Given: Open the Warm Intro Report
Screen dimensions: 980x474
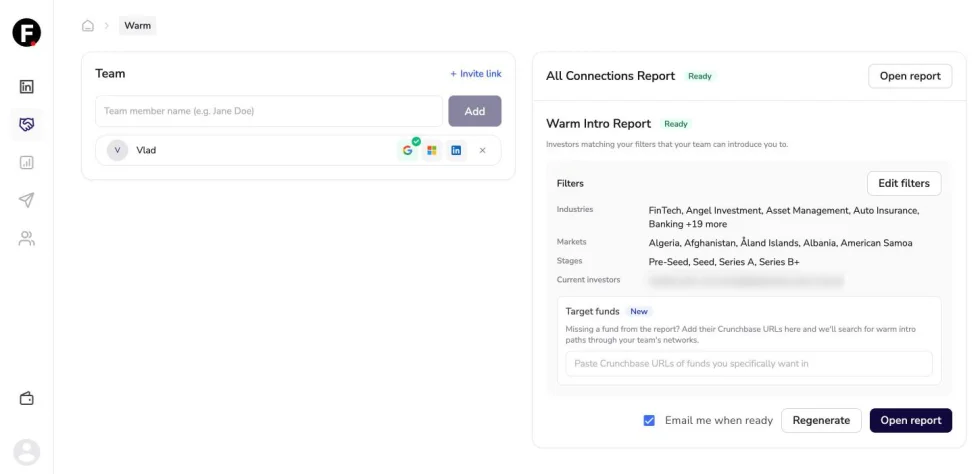Looking at the screenshot, I should (x=911, y=420).
